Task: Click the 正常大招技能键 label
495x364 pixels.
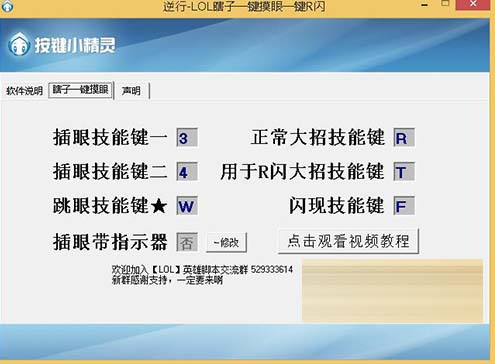Action: point(318,137)
